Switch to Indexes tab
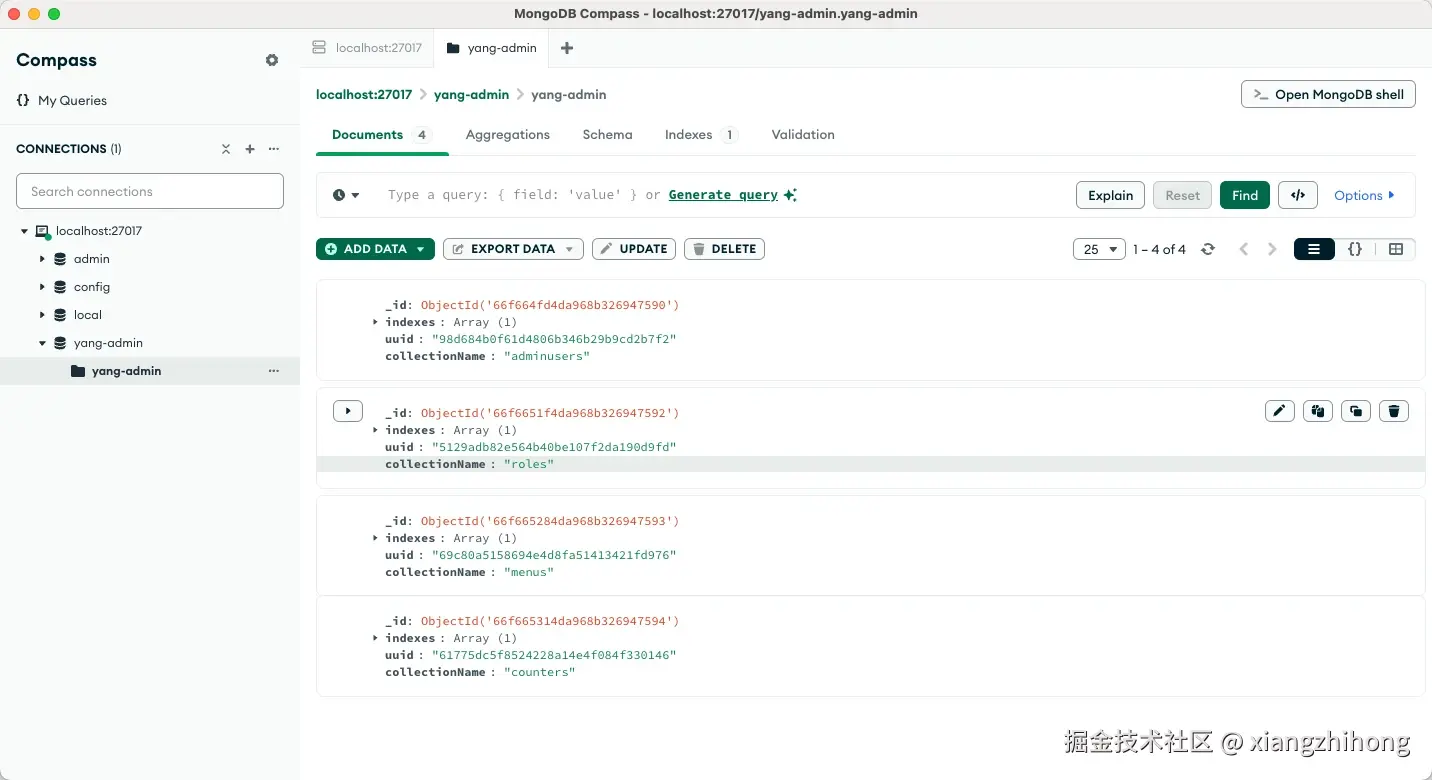This screenshot has width=1432, height=780. pyautogui.click(x=701, y=135)
